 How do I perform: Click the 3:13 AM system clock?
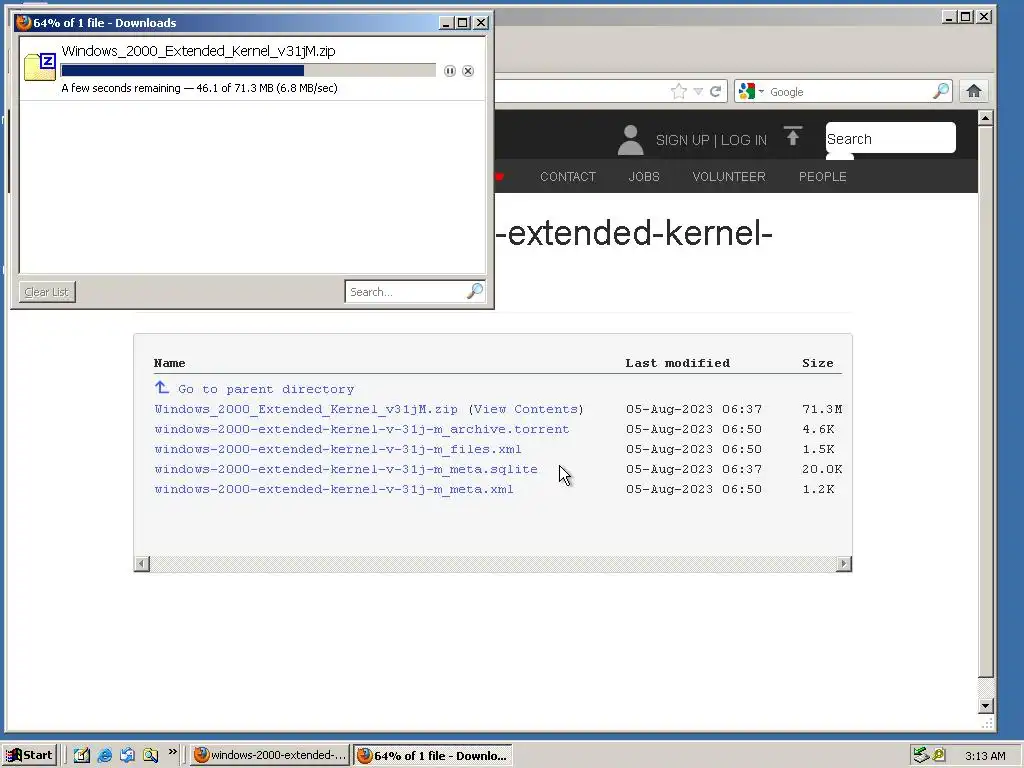(985, 756)
